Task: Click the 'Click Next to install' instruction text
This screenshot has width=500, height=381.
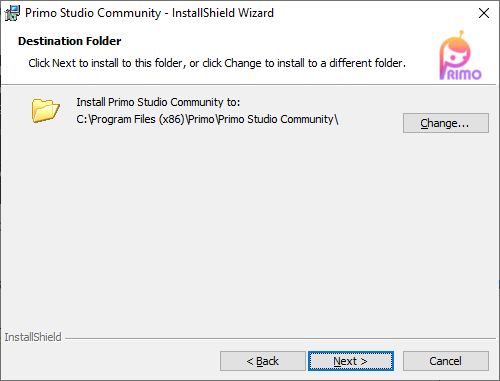Action: point(217,63)
